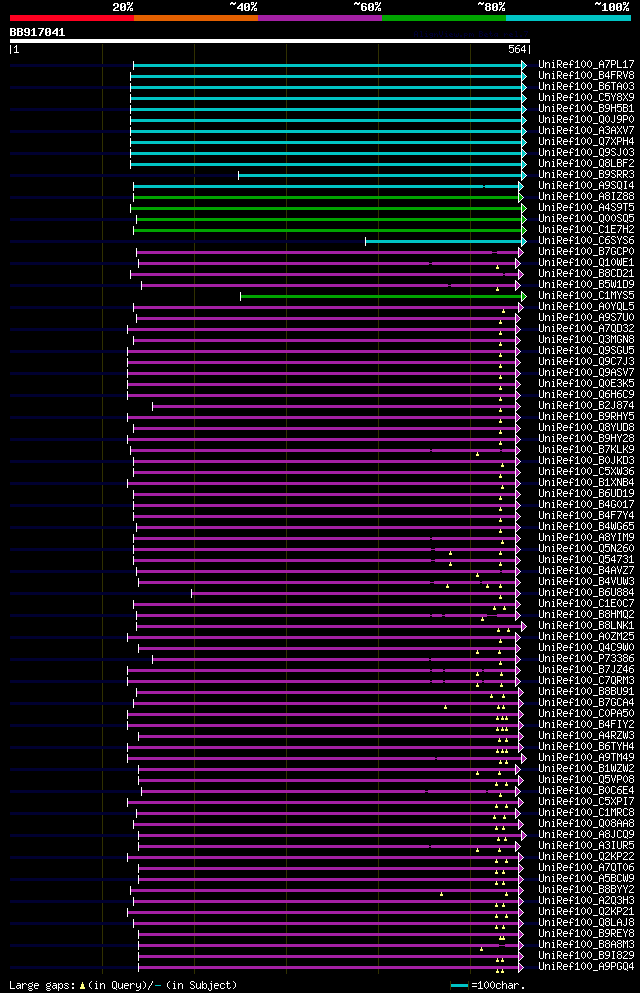Select the UniRef100_C0PA50 label
640x993 pixels.
pyautogui.click(x=586, y=713)
